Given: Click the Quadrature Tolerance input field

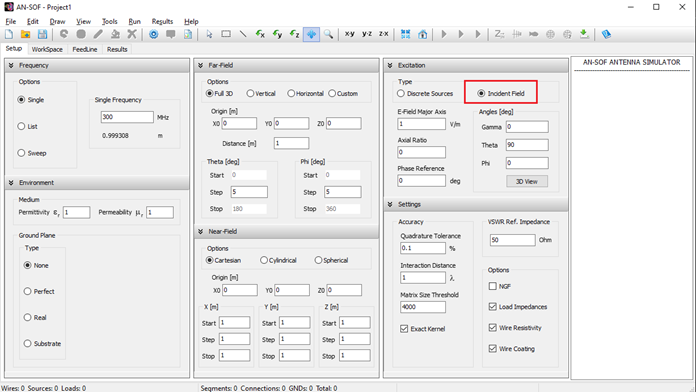Looking at the screenshot, I should click(423, 248).
